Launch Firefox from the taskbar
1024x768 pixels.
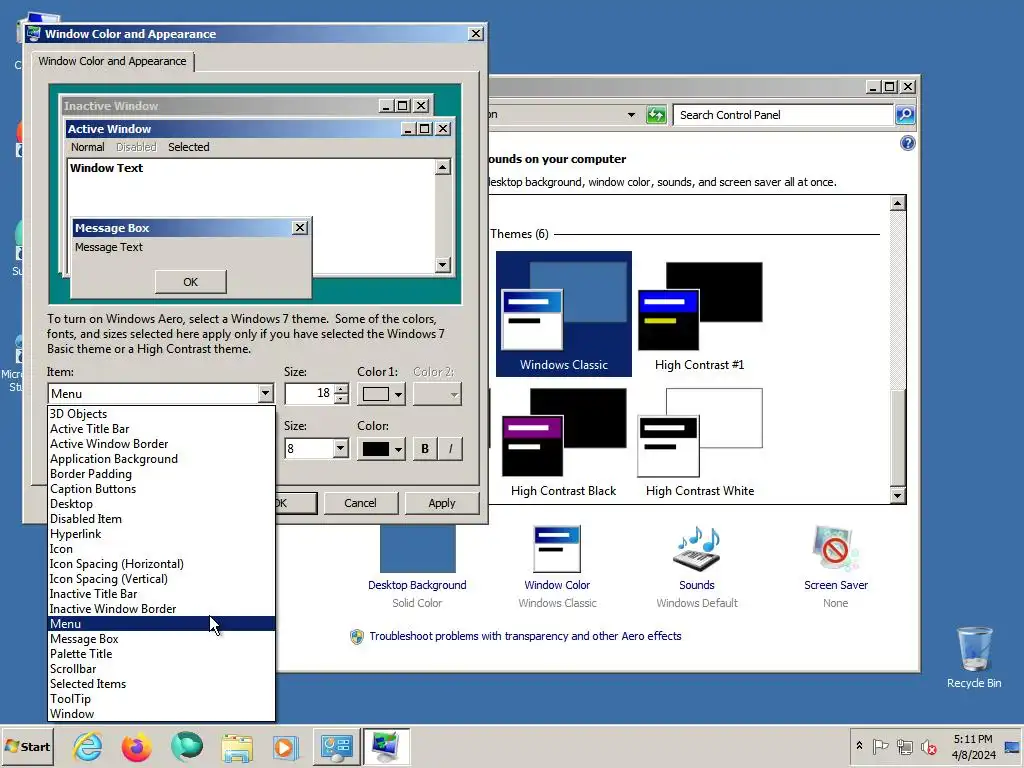pyautogui.click(x=136, y=746)
